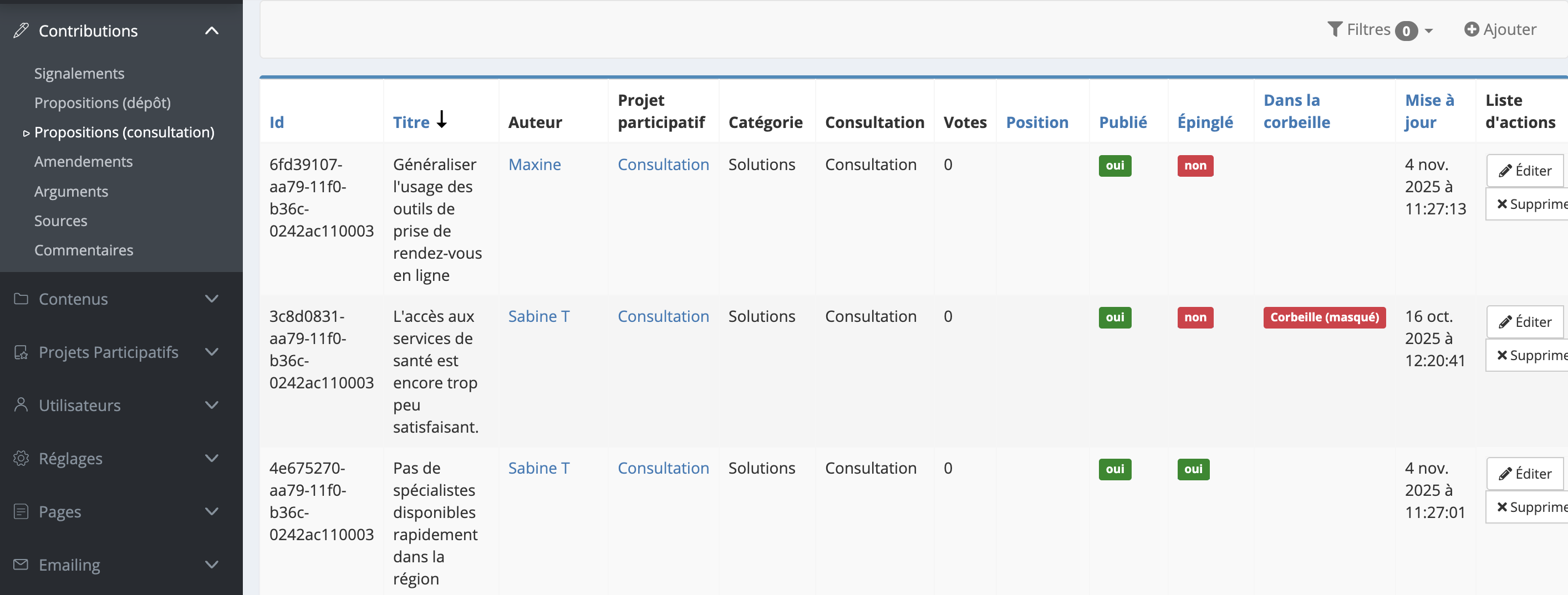Click the Projets Participatifs sidebar icon
Image resolution: width=1568 pixels, height=595 pixels.
click(x=21, y=352)
